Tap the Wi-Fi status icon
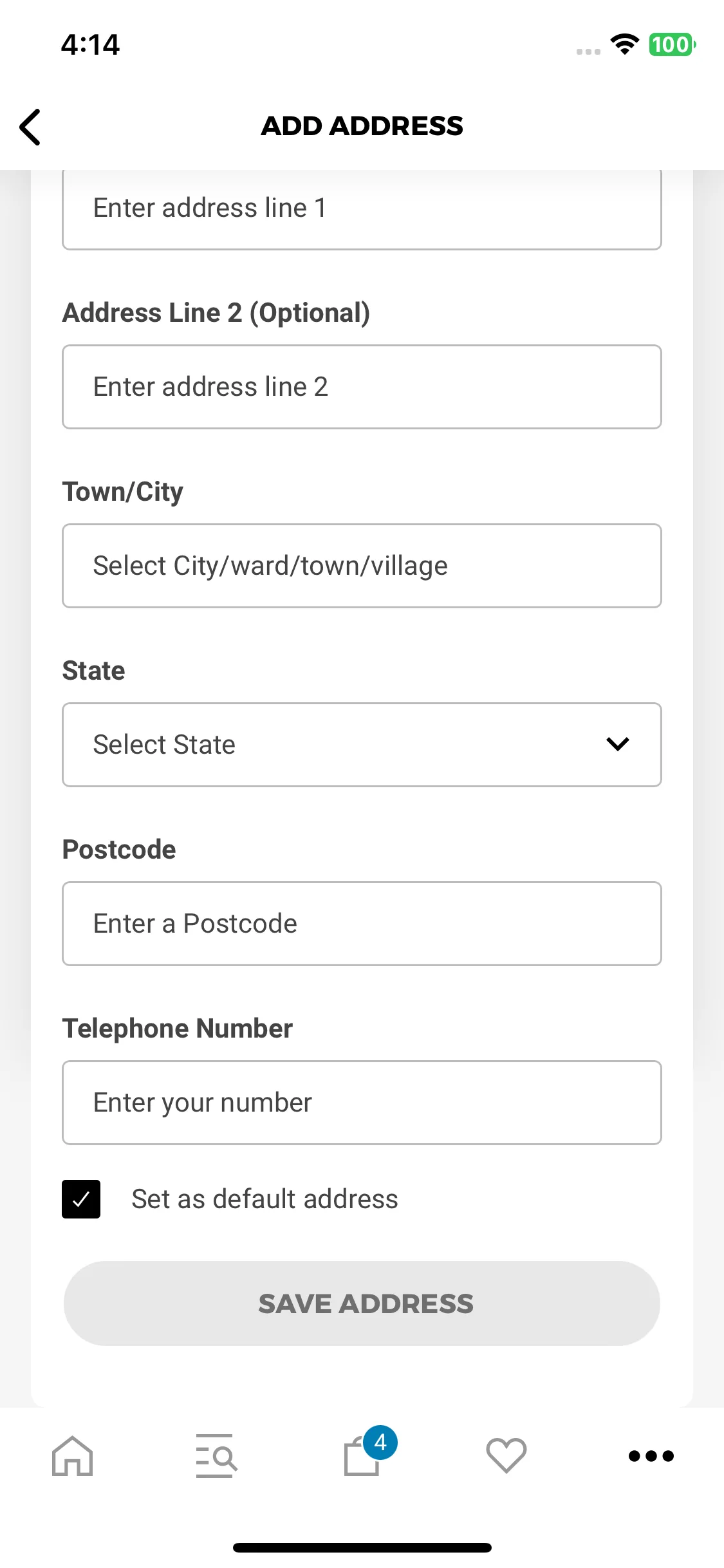The height and width of the screenshot is (1568, 724). pyautogui.click(x=624, y=44)
